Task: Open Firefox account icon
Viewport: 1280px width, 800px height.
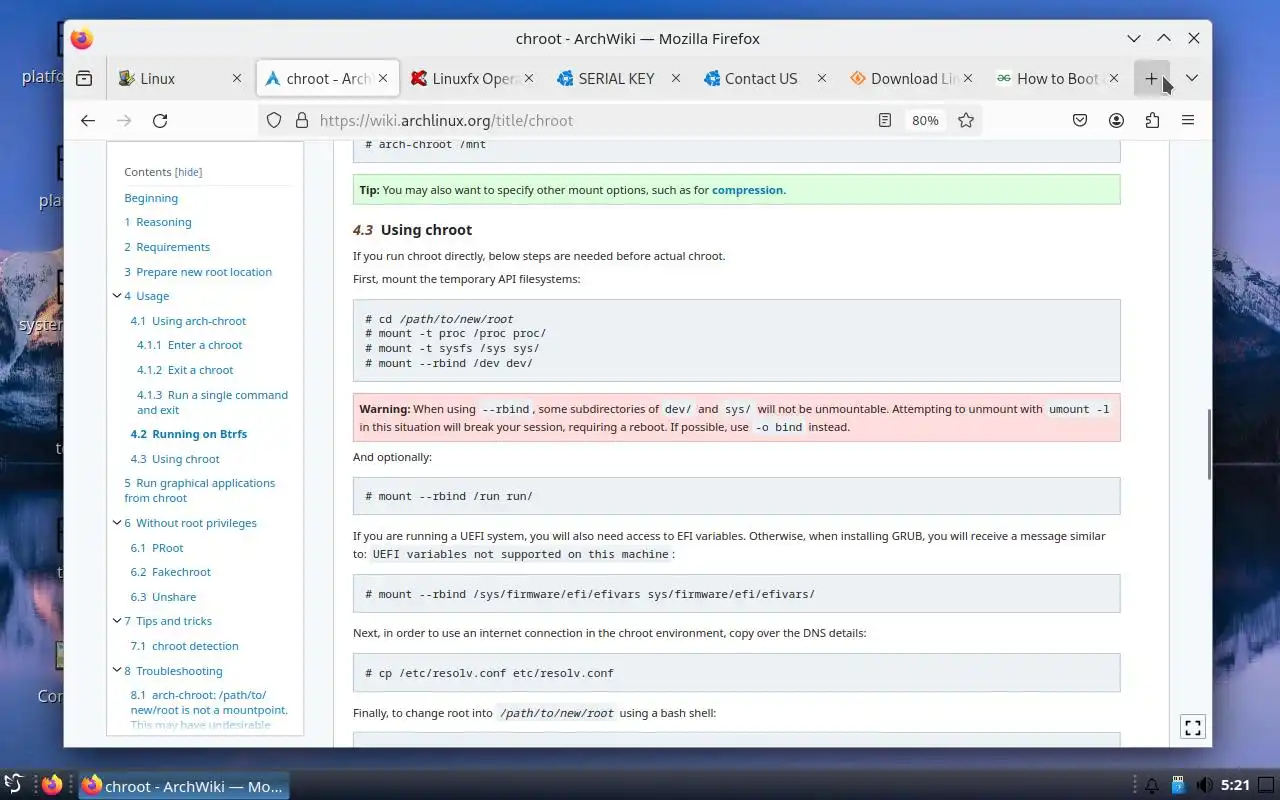Action: (1116, 120)
